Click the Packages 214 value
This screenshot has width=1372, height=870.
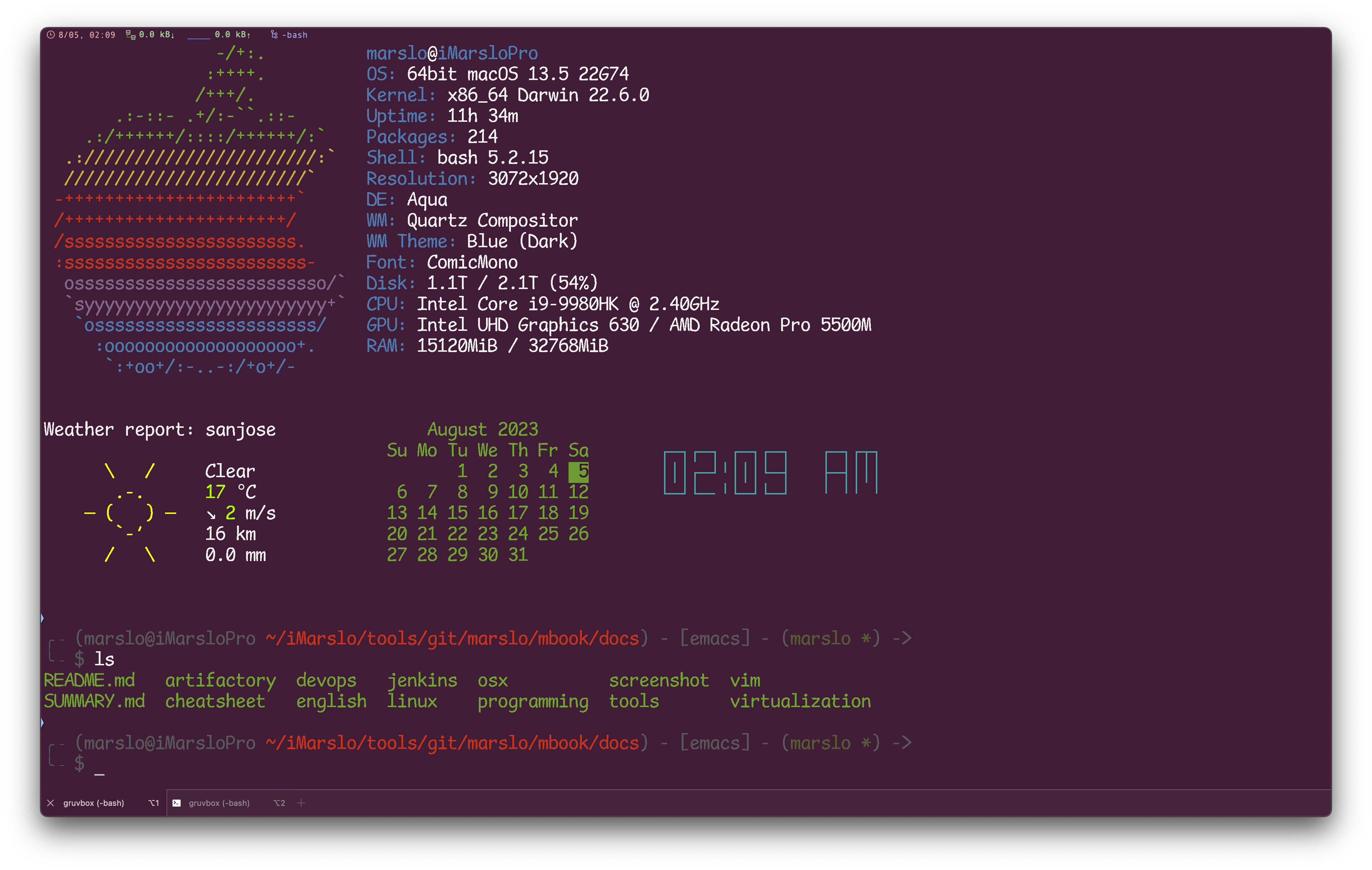tap(482, 137)
